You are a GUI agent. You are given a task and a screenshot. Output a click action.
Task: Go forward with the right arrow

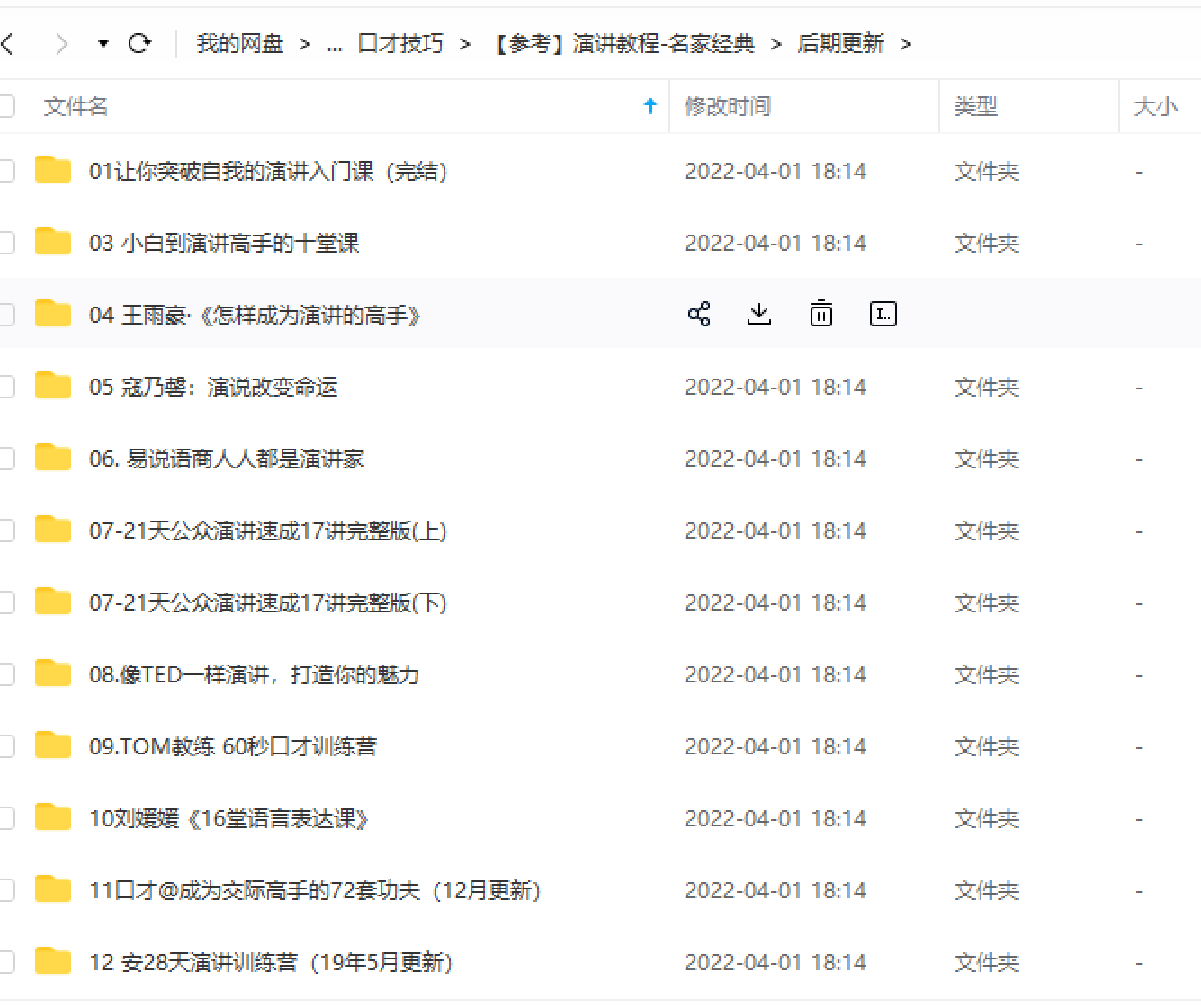click(61, 43)
